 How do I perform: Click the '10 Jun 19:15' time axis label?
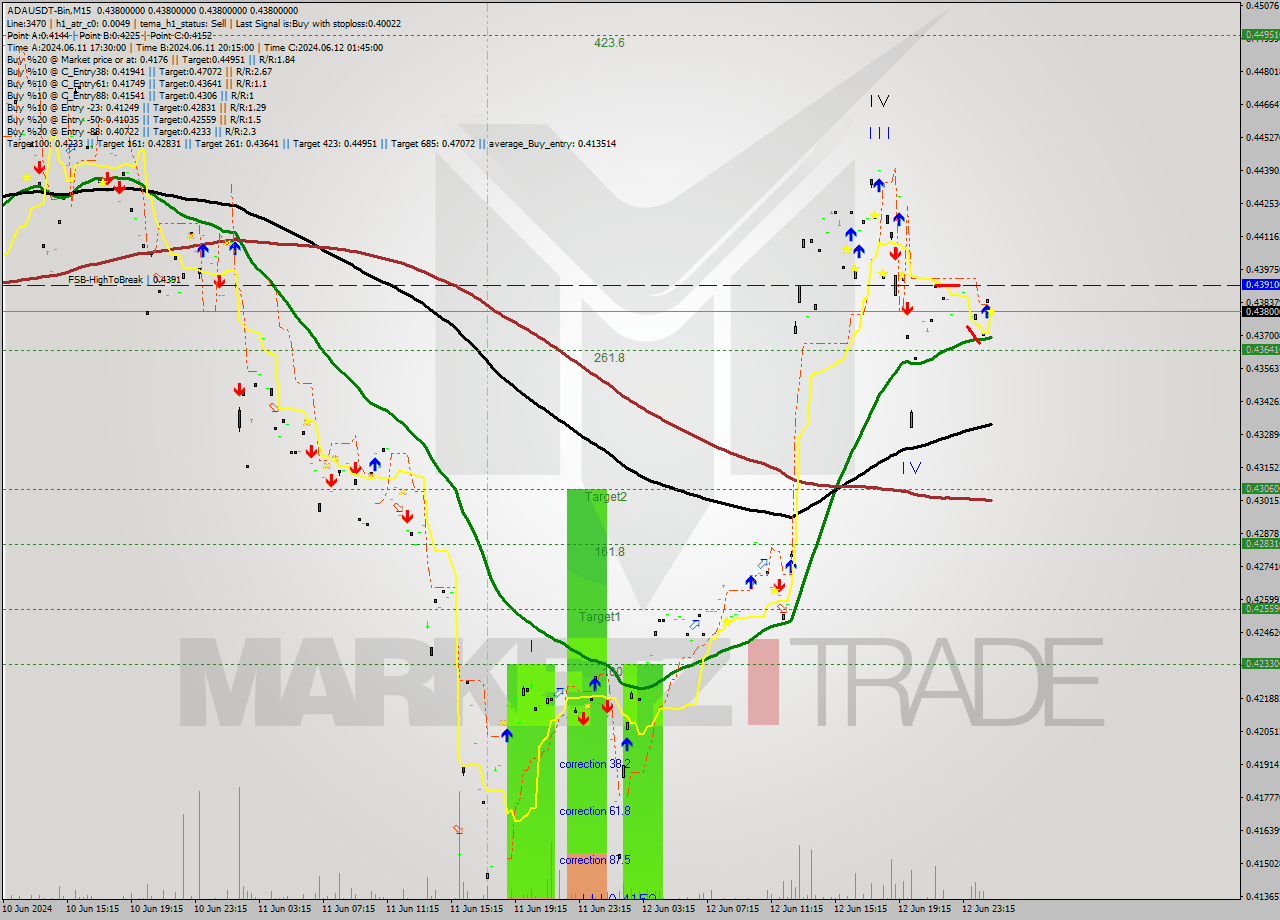157,910
